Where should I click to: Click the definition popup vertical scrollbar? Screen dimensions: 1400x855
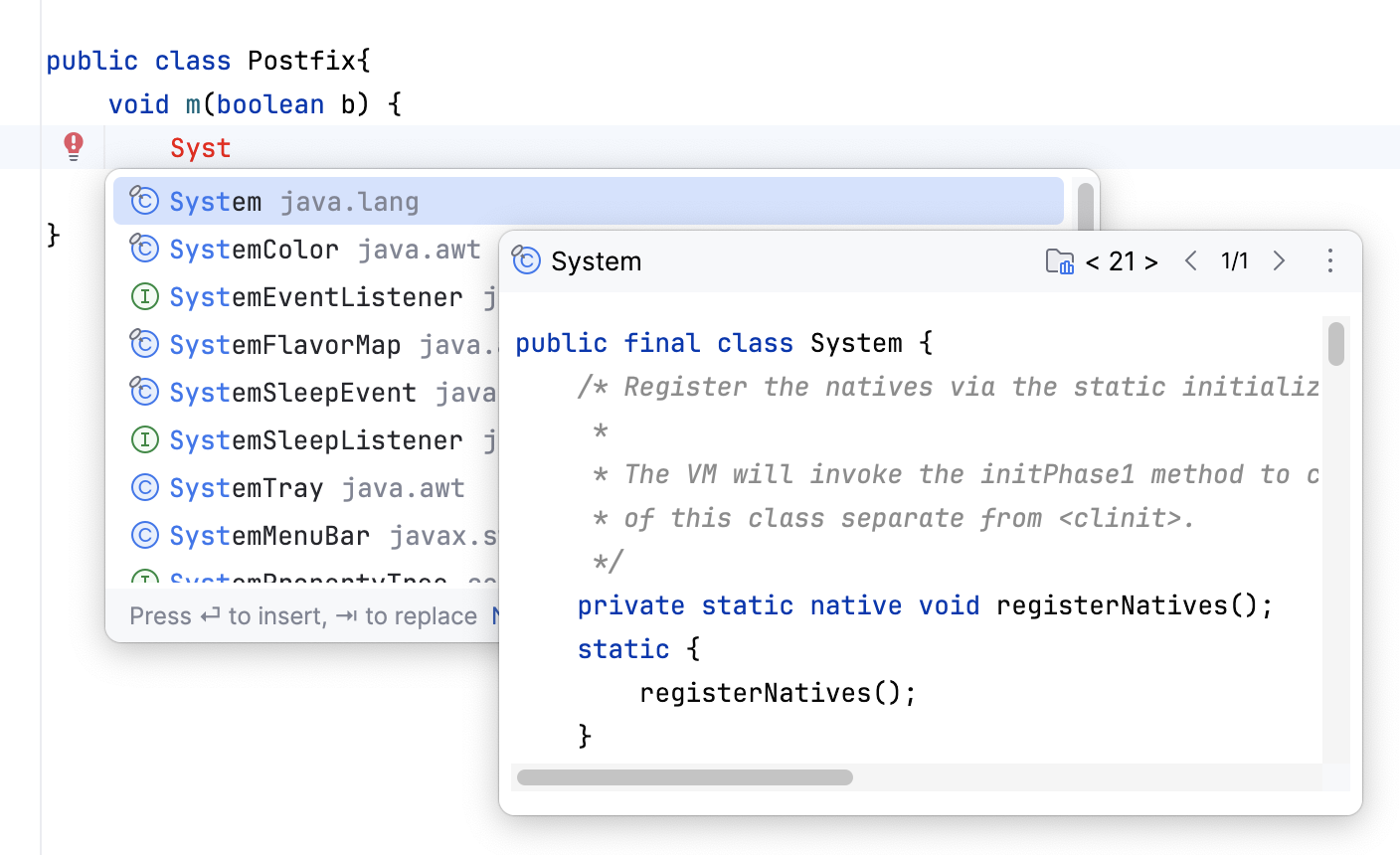(x=1336, y=344)
